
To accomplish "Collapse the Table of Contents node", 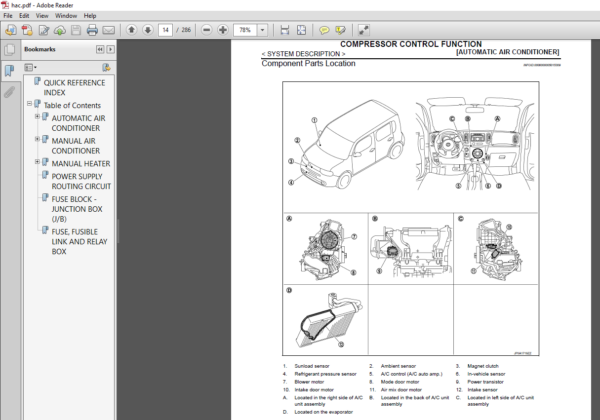I will coord(29,104).
